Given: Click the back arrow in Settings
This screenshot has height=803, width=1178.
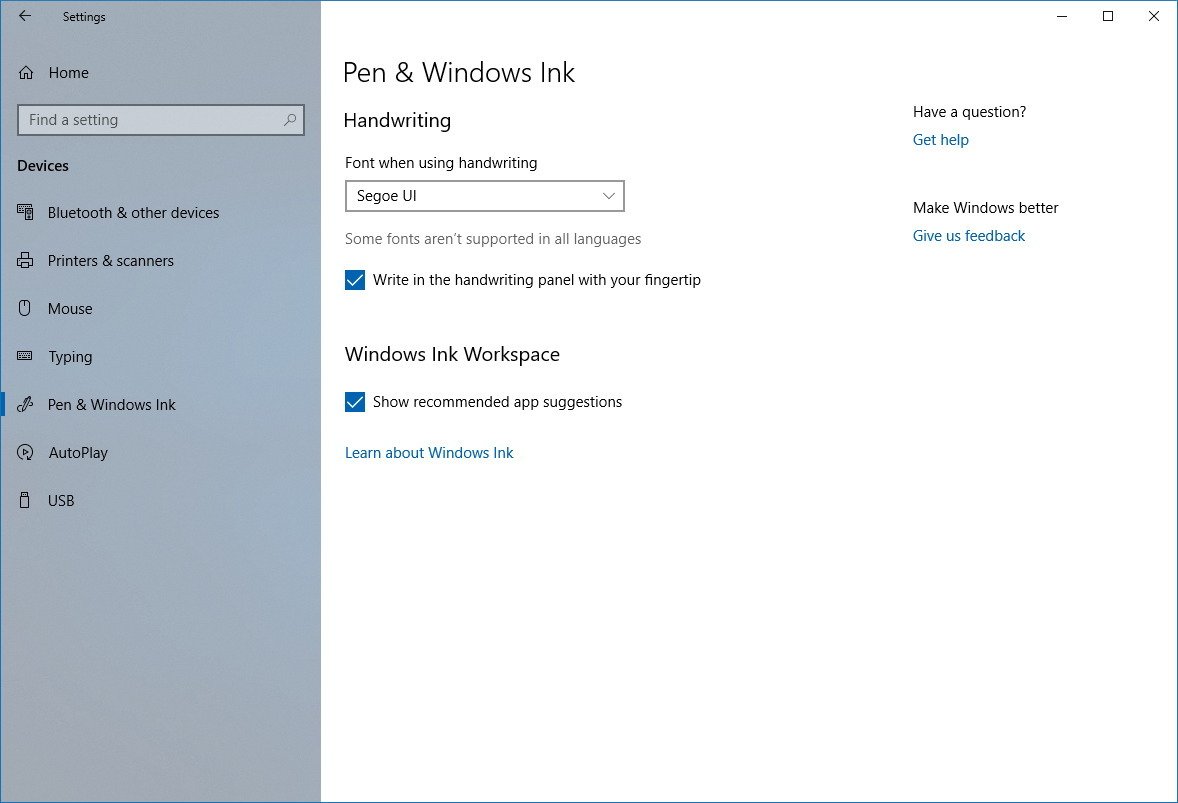Looking at the screenshot, I should pos(25,16).
